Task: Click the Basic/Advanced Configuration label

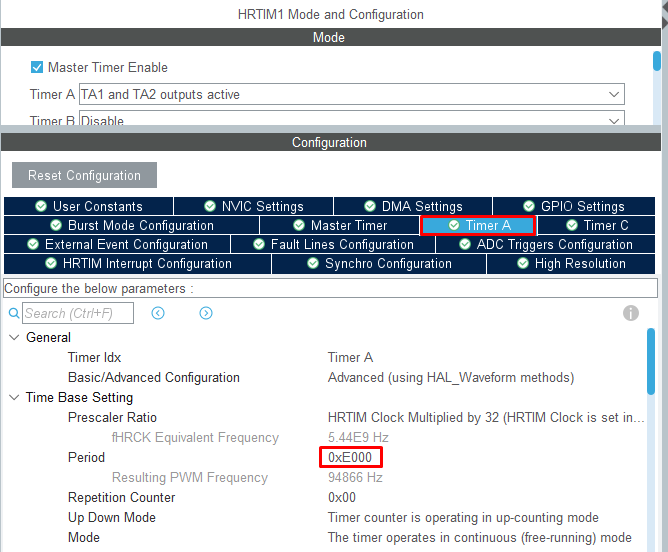Action: coord(153,377)
